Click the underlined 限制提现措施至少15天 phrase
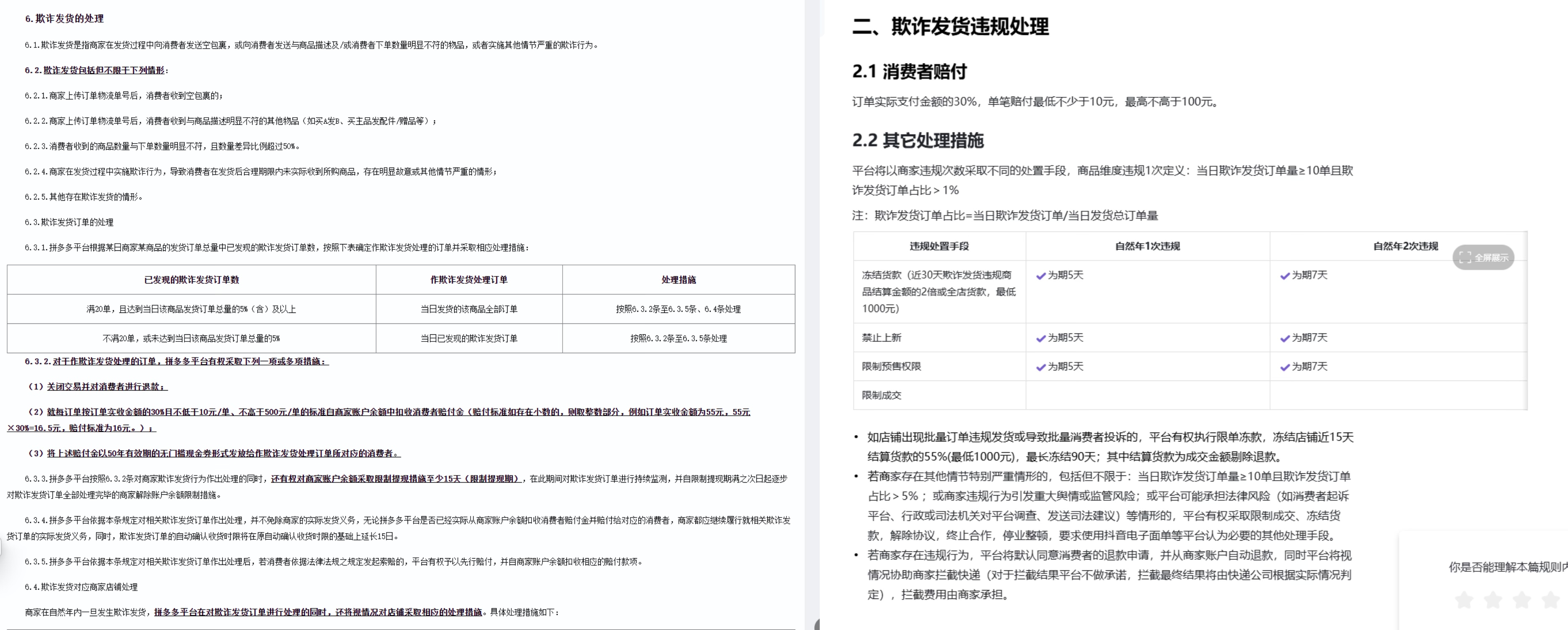This screenshot has height=630, width=1568. [x=397, y=478]
